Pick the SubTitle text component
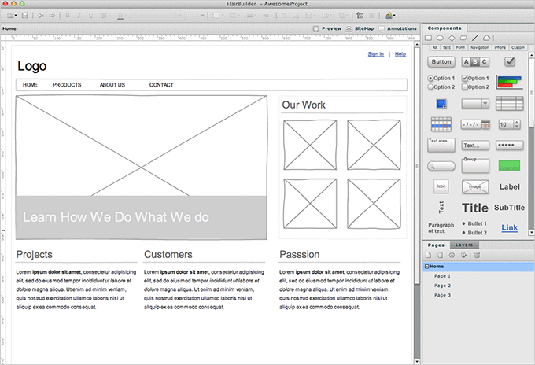 [509, 207]
